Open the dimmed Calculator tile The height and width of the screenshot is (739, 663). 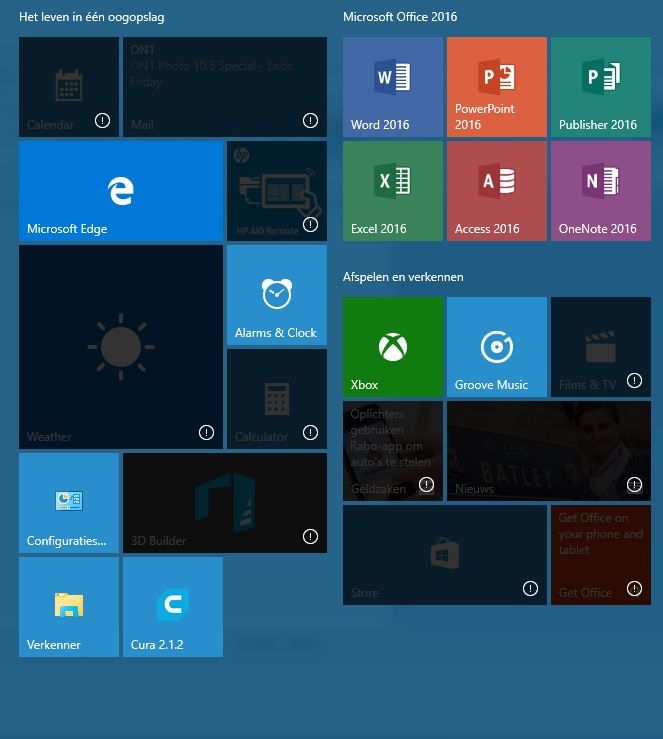coord(277,399)
